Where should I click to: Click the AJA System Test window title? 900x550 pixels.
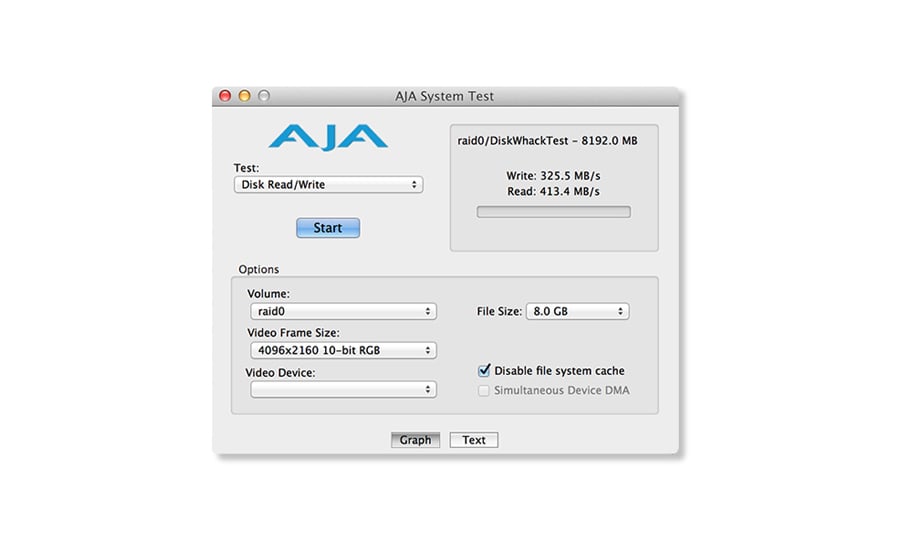click(x=444, y=96)
